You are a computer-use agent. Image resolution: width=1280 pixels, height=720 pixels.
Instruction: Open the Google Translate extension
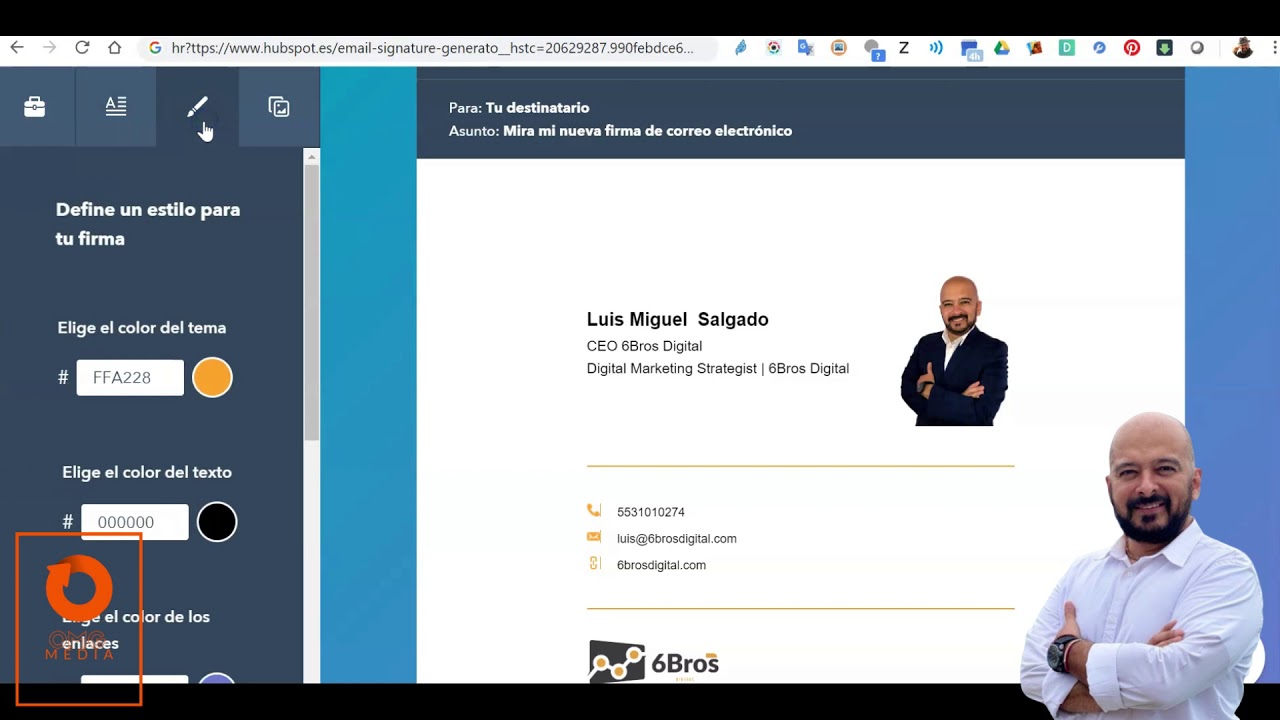pyautogui.click(x=806, y=48)
